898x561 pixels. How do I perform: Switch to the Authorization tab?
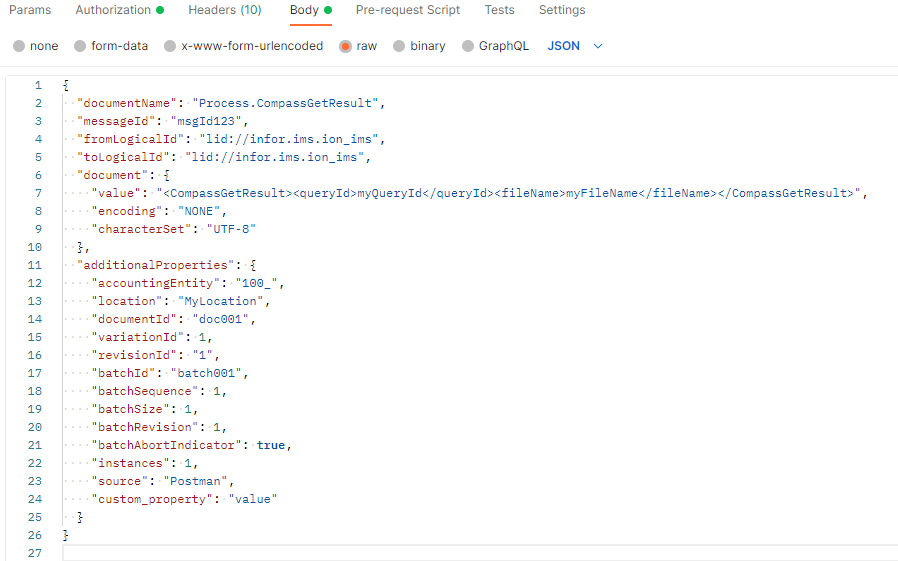[x=119, y=10]
